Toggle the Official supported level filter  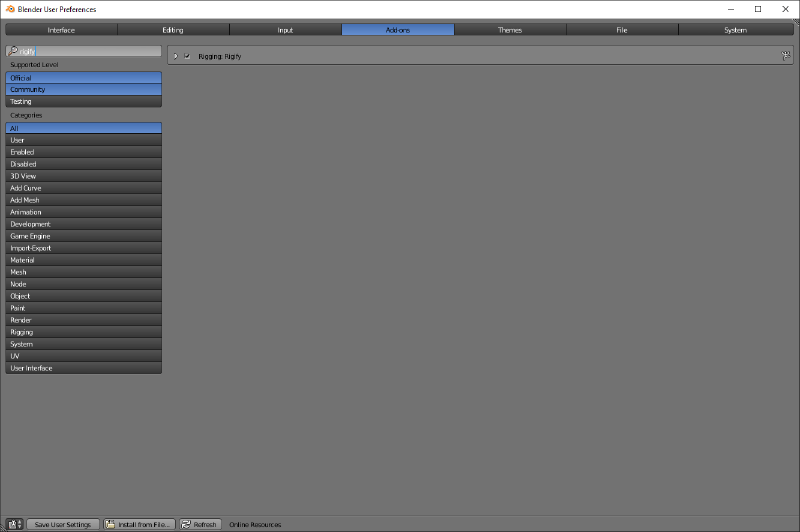point(83,77)
